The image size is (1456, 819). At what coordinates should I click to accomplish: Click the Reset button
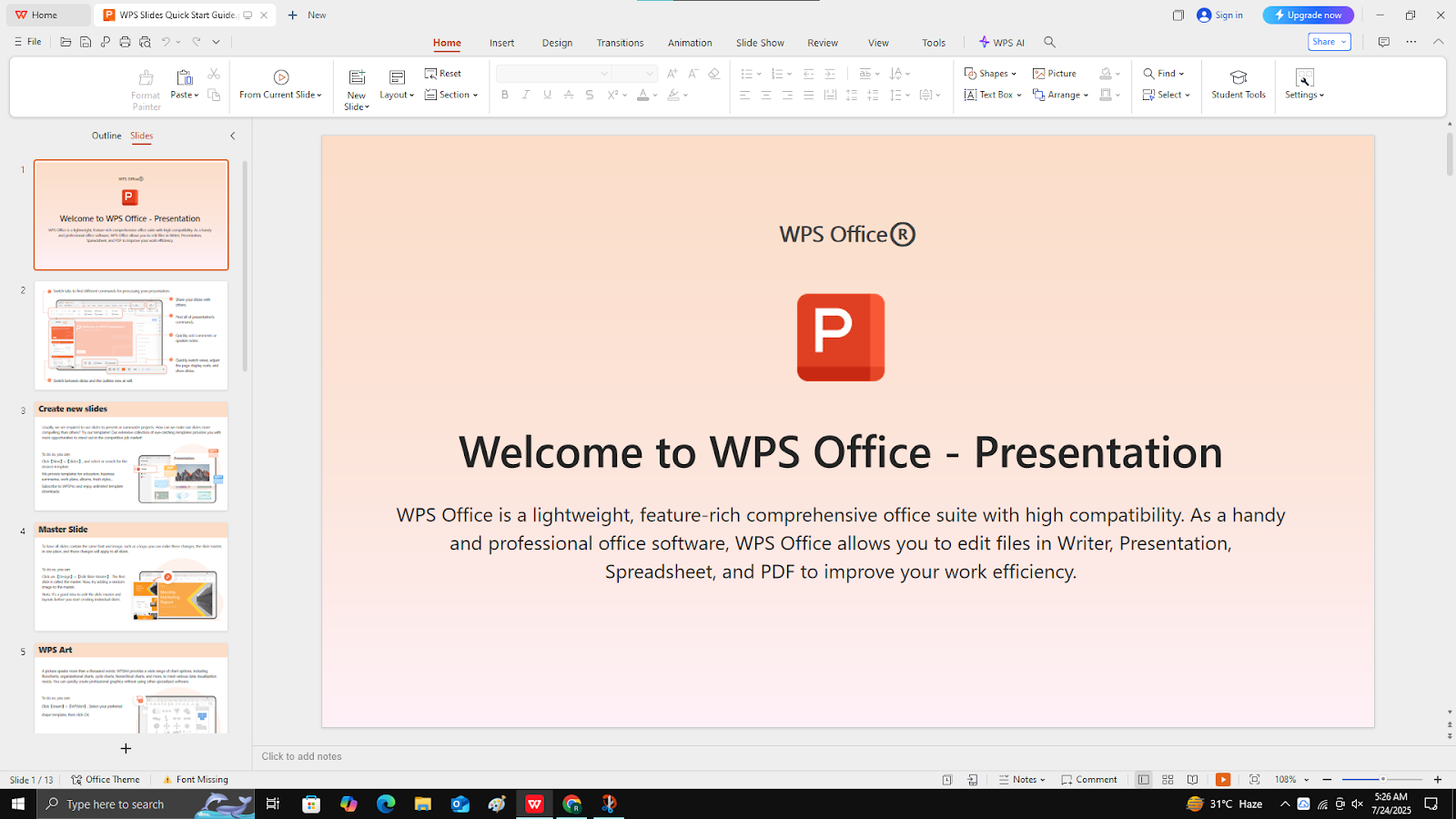443,74
